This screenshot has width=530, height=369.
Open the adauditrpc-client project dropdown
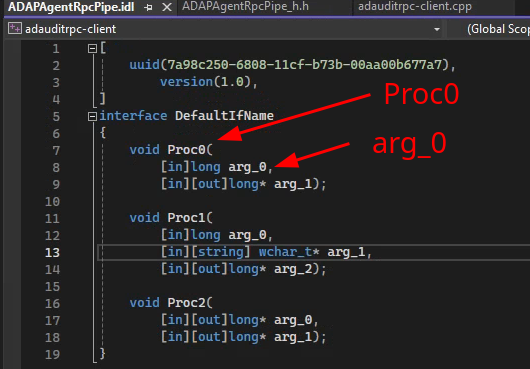click(x=437, y=29)
